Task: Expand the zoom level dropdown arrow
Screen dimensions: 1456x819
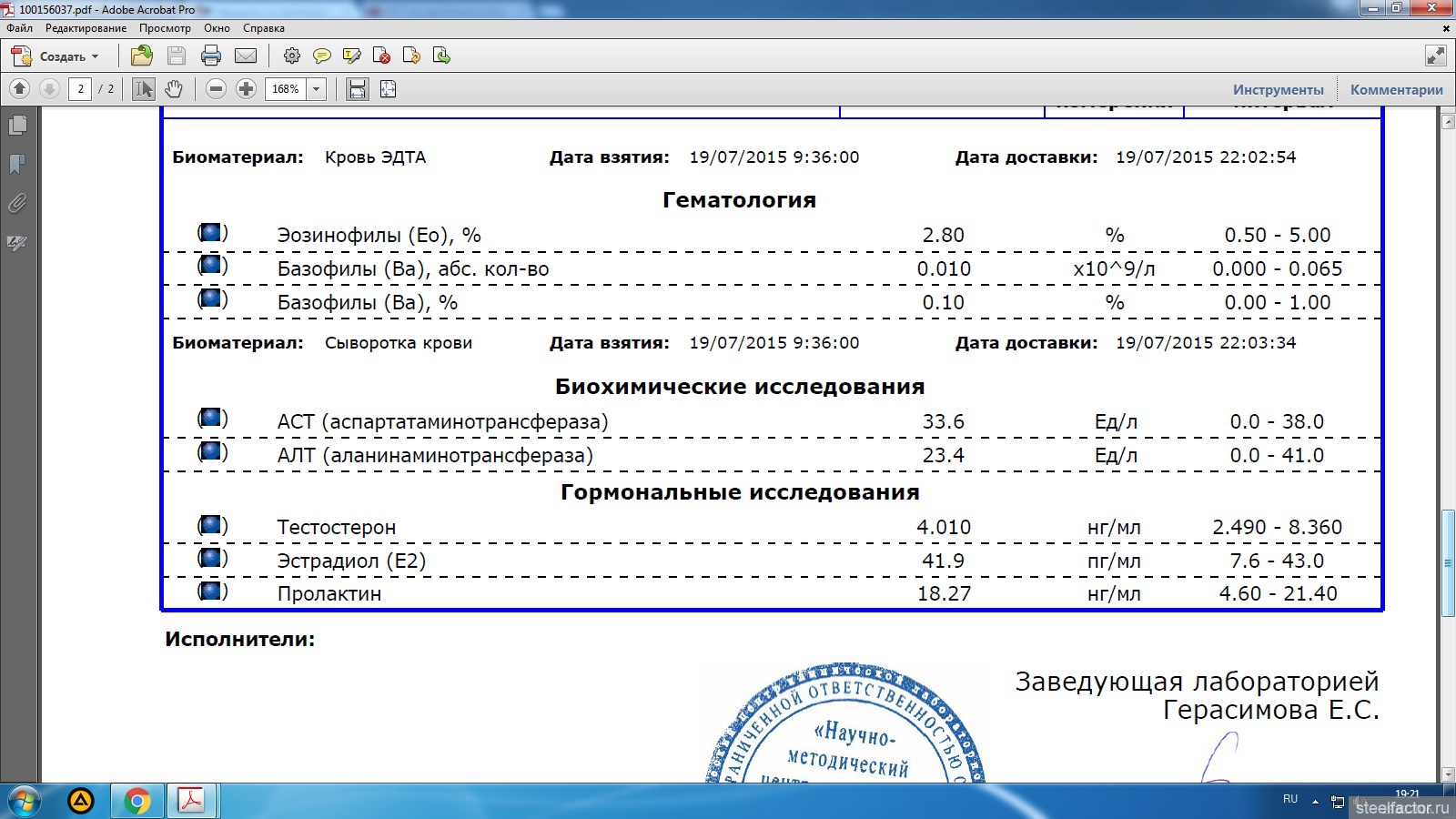Action: [317, 88]
